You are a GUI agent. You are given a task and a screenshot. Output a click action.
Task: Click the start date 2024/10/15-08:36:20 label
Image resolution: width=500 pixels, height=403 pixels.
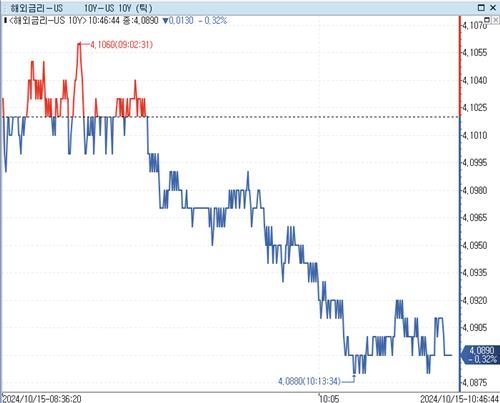(x=42, y=398)
